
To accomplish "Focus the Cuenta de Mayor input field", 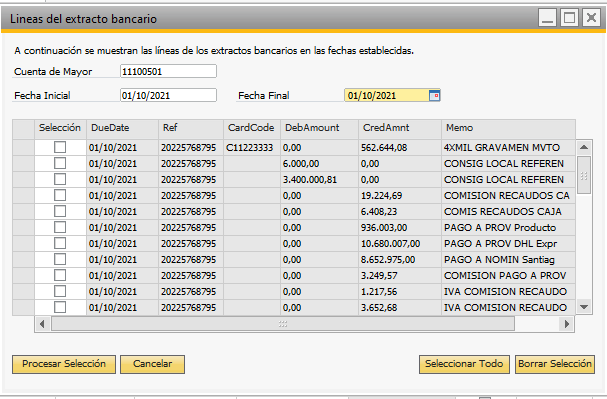I will point(168,71).
